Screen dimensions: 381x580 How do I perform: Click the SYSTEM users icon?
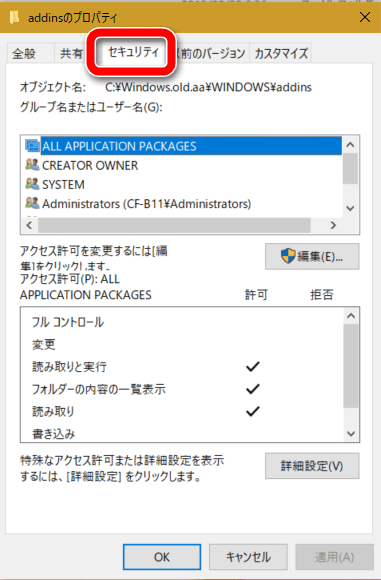click(x=32, y=184)
